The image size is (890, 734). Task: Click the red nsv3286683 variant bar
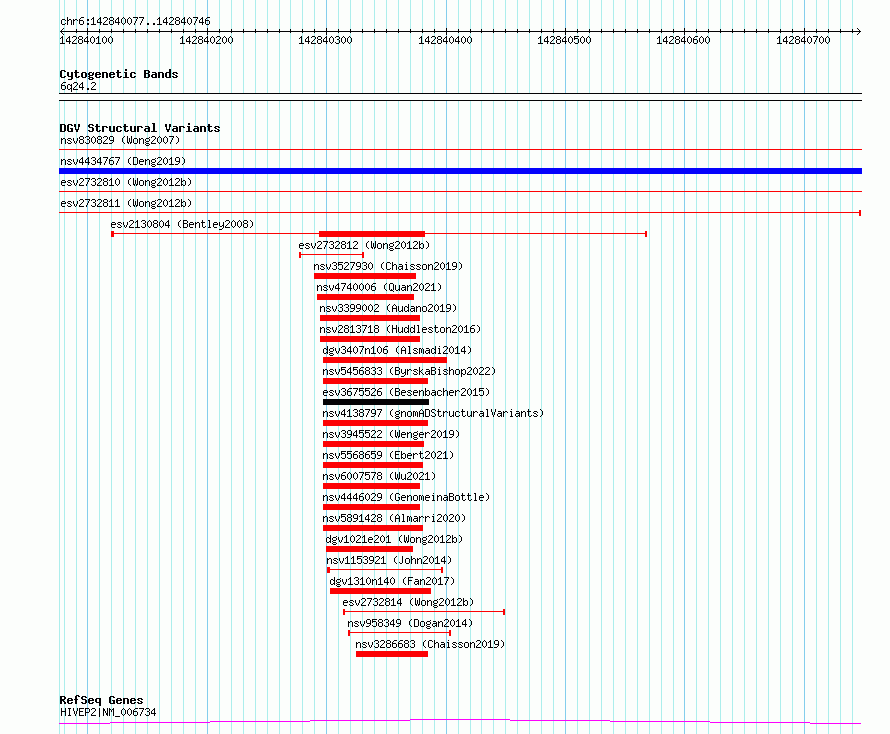(x=392, y=654)
